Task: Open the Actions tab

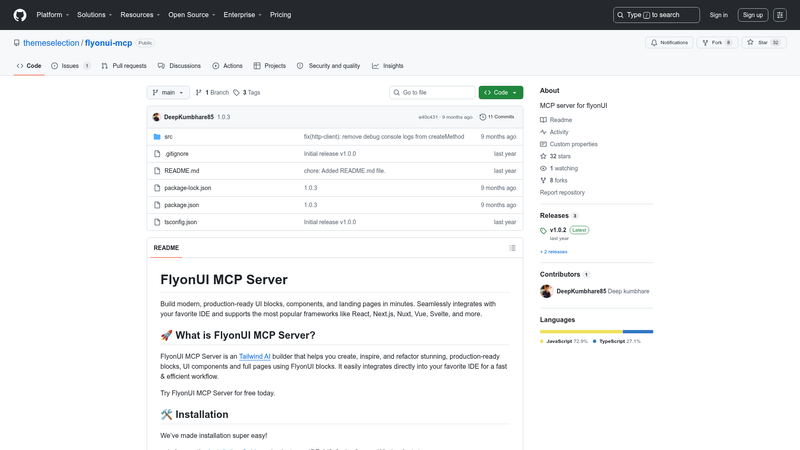Action: tap(228, 66)
